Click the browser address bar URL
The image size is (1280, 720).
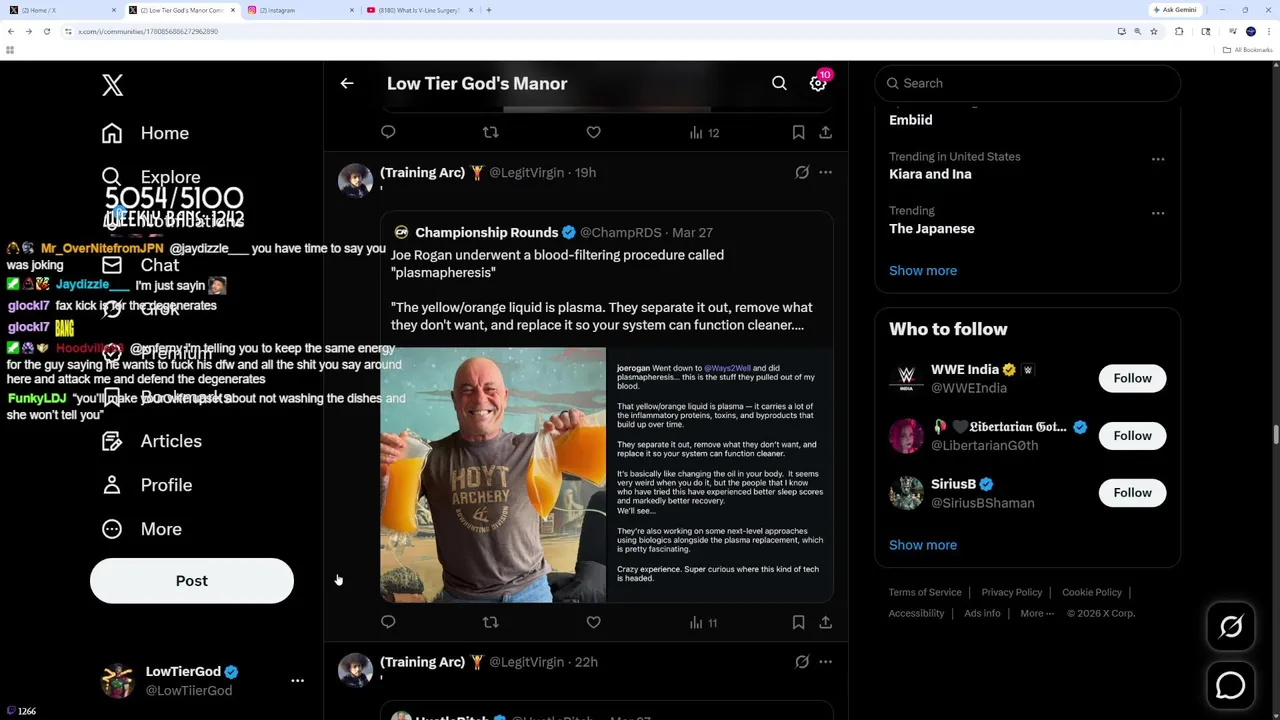tap(148, 31)
